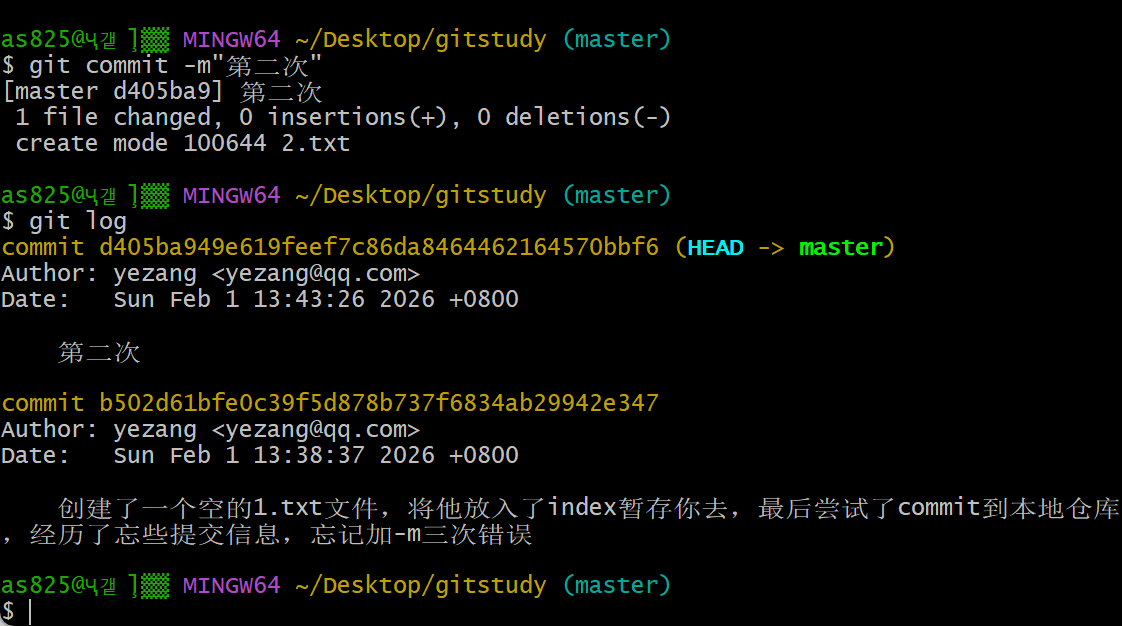
Task: Click the create mode 100644 2.txt line
Action: click(182, 143)
